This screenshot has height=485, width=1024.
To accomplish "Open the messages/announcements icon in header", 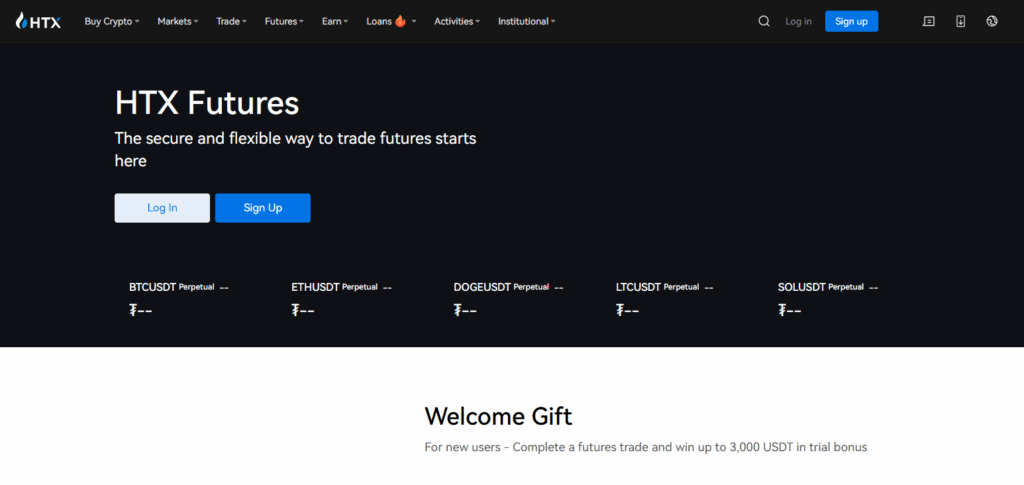I will tap(928, 21).
